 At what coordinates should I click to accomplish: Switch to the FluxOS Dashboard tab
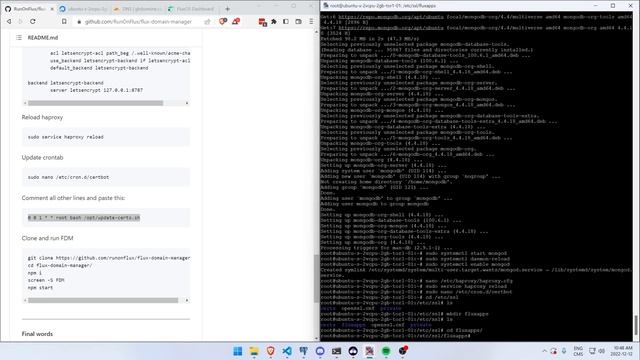191,9
